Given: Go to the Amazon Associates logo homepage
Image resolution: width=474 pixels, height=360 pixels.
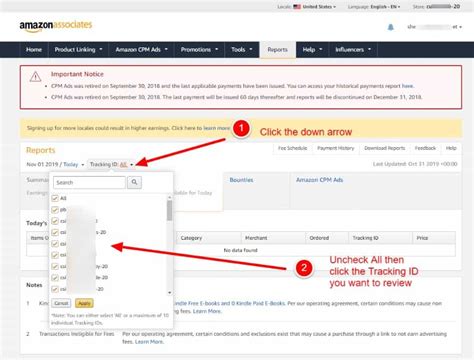Looking at the screenshot, I should pyautogui.click(x=56, y=26).
